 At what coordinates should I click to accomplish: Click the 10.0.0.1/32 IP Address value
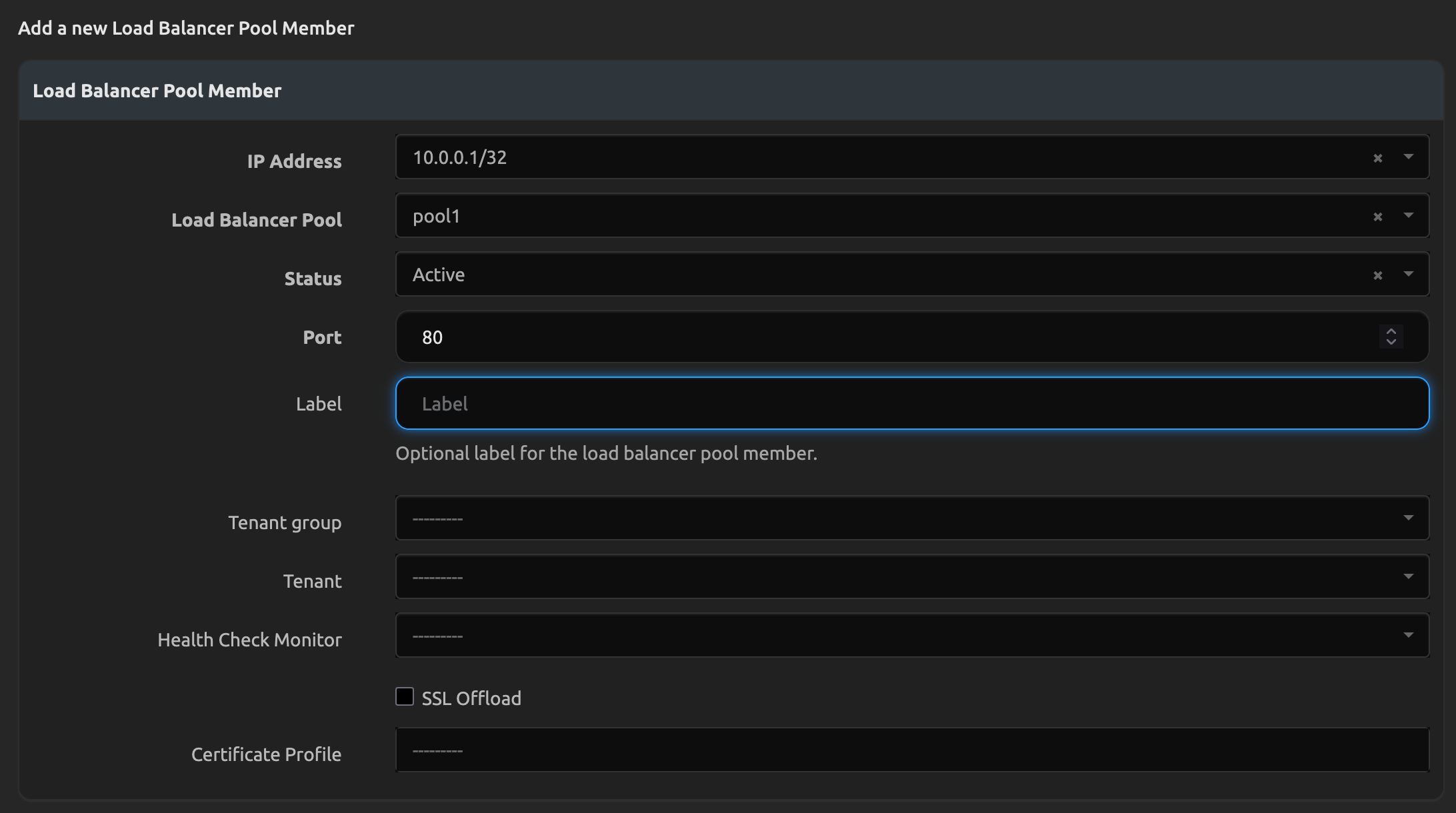[460, 158]
